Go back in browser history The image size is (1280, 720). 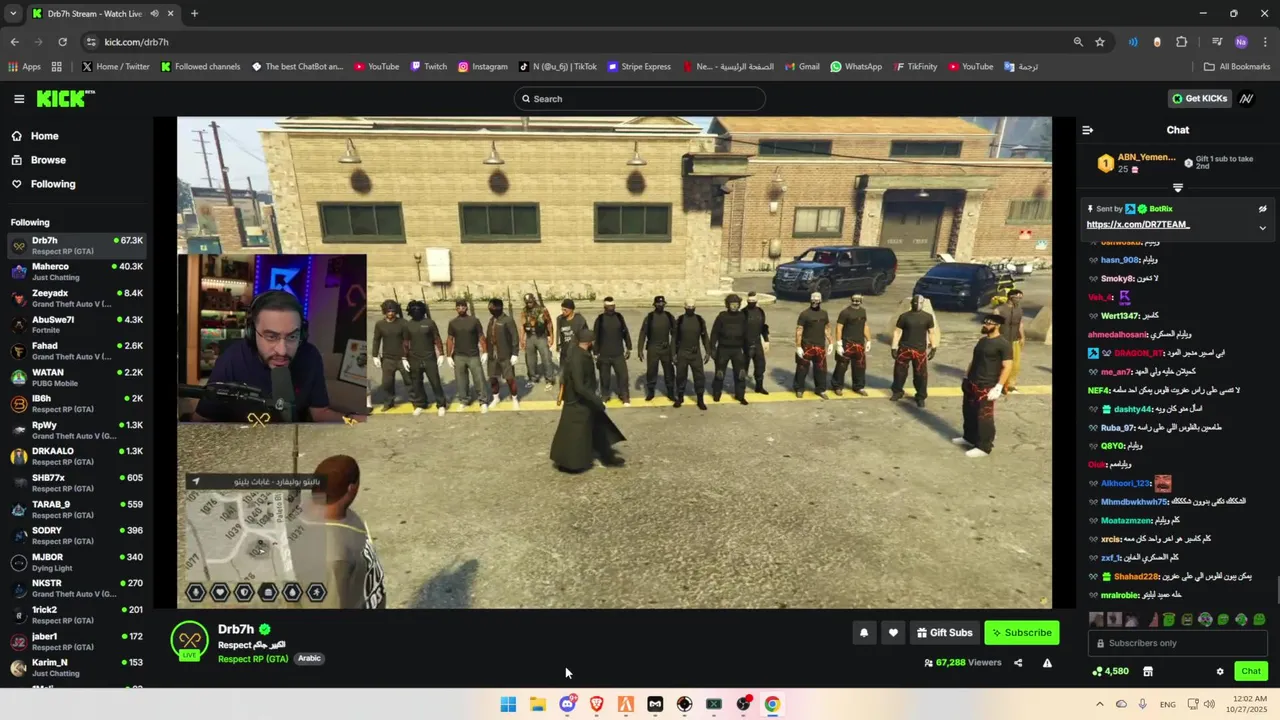pos(14,42)
